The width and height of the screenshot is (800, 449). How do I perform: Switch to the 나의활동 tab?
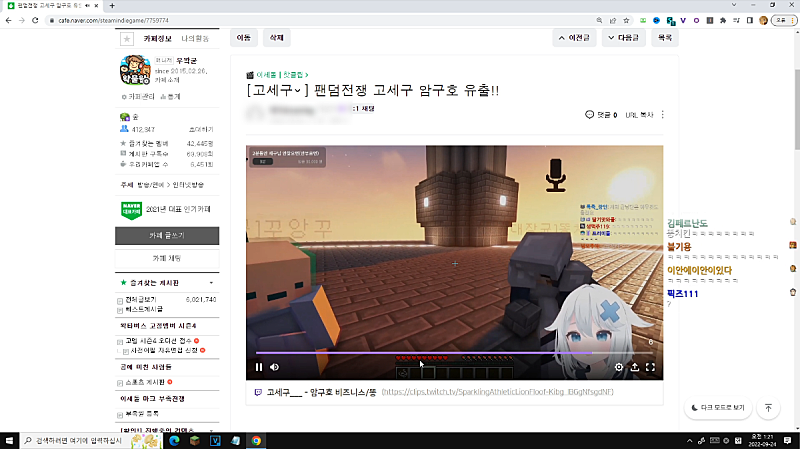[195, 38]
